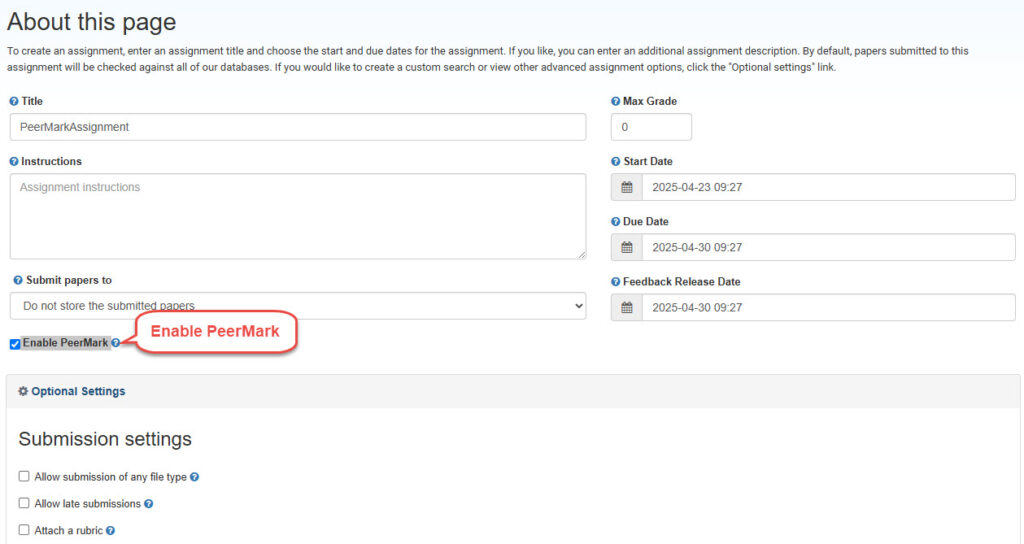This screenshot has height=544, width=1024.
Task: Click the Submission settings heading
Action: 105,439
